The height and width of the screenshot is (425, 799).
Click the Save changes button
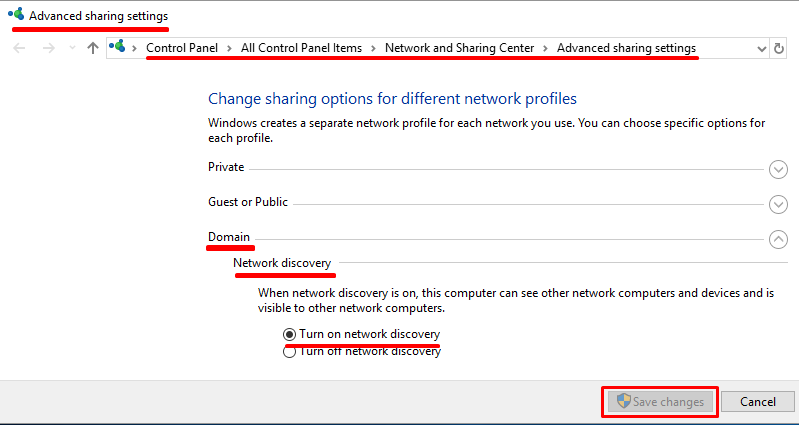659,402
